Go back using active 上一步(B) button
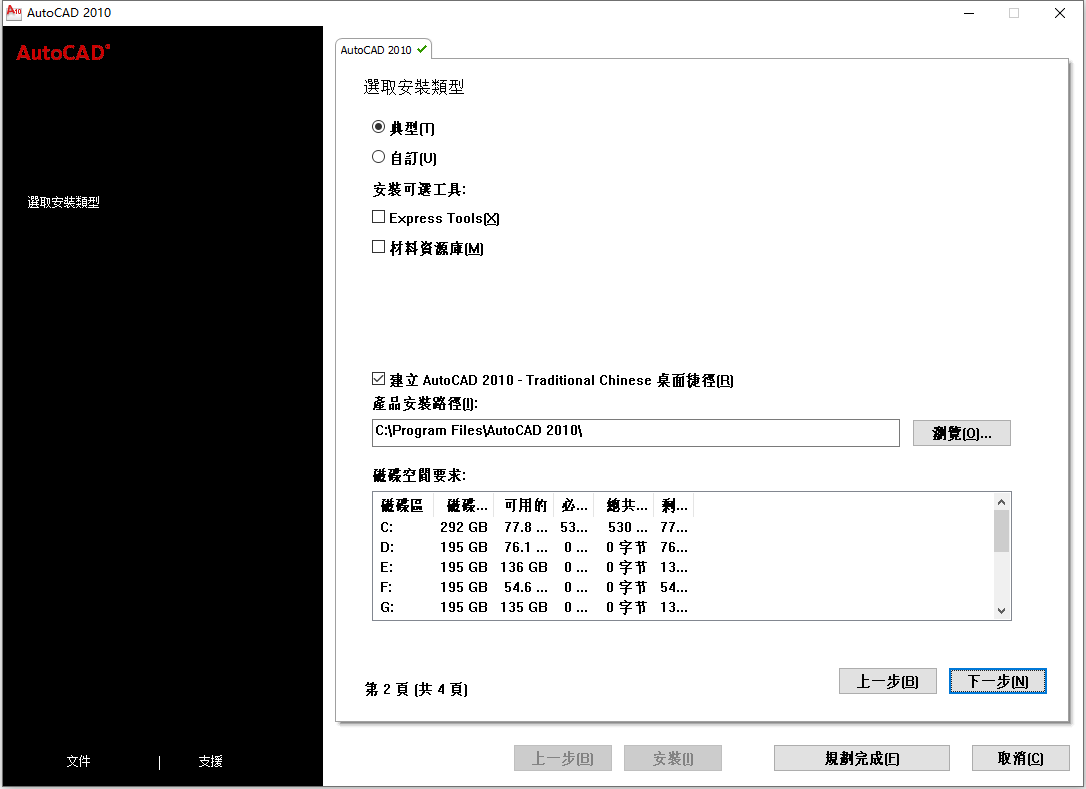 tap(887, 681)
